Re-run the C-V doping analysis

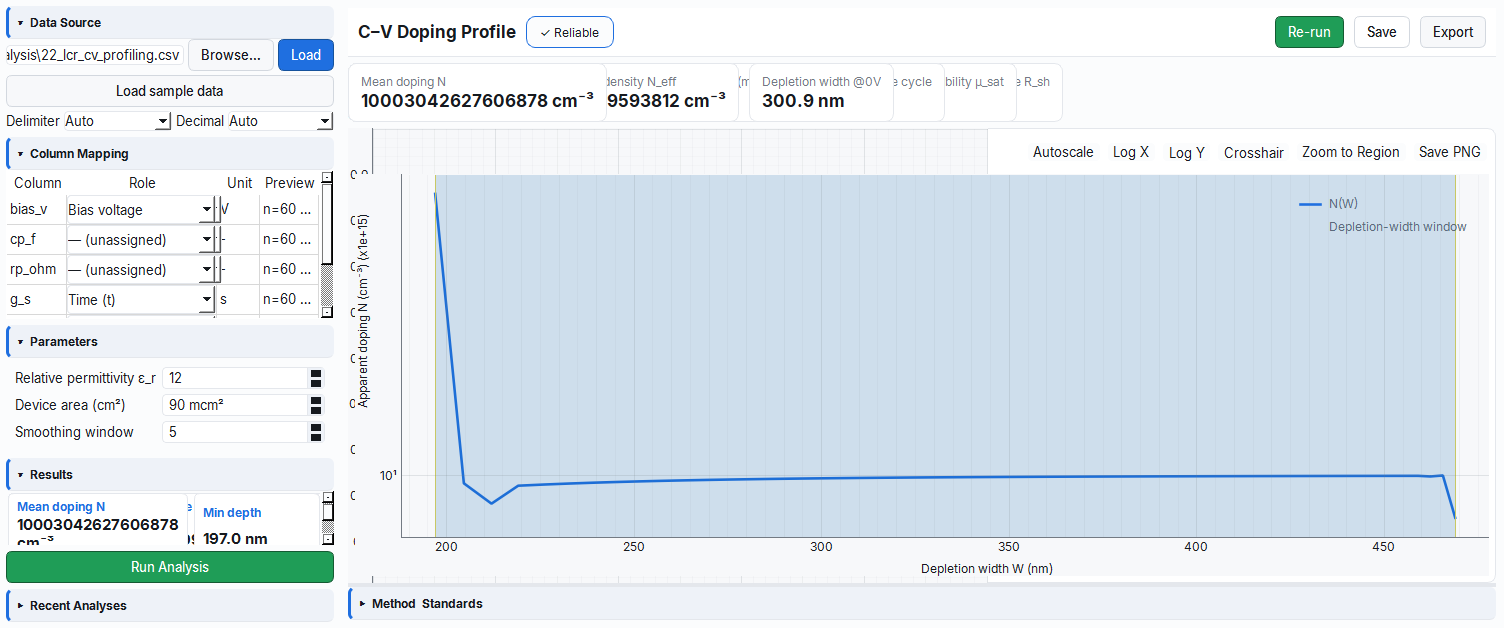coord(1309,32)
